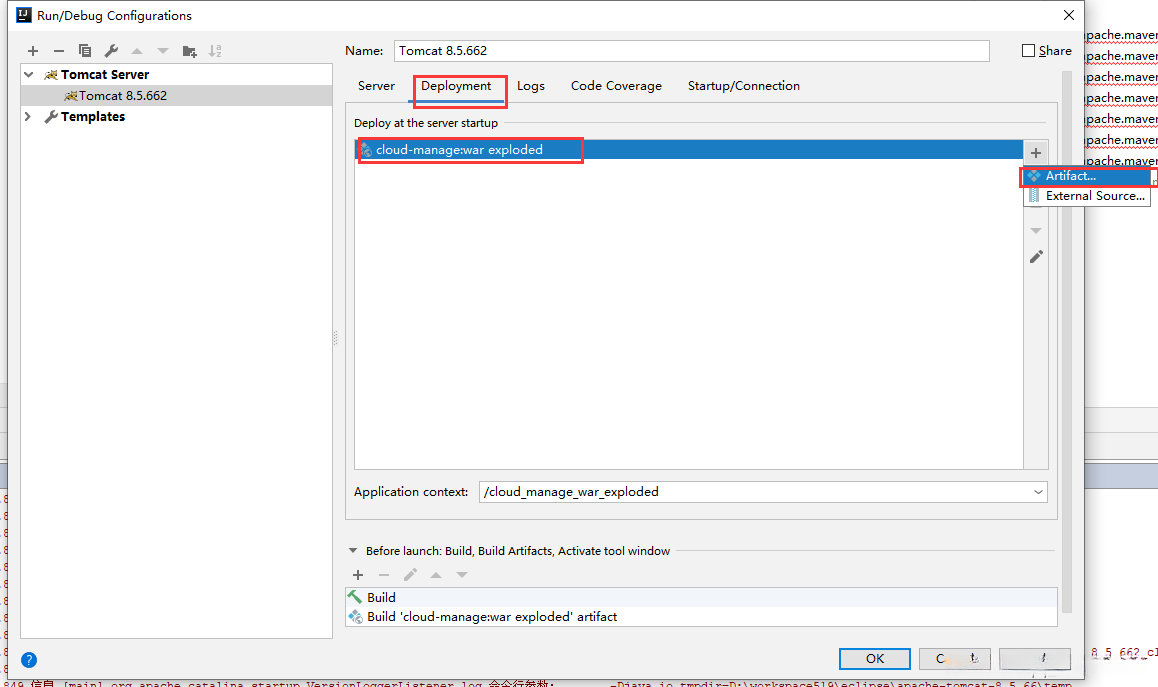Edit before-launch task with pencil icon
This screenshot has width=1158, height=687.
(410, 575)
